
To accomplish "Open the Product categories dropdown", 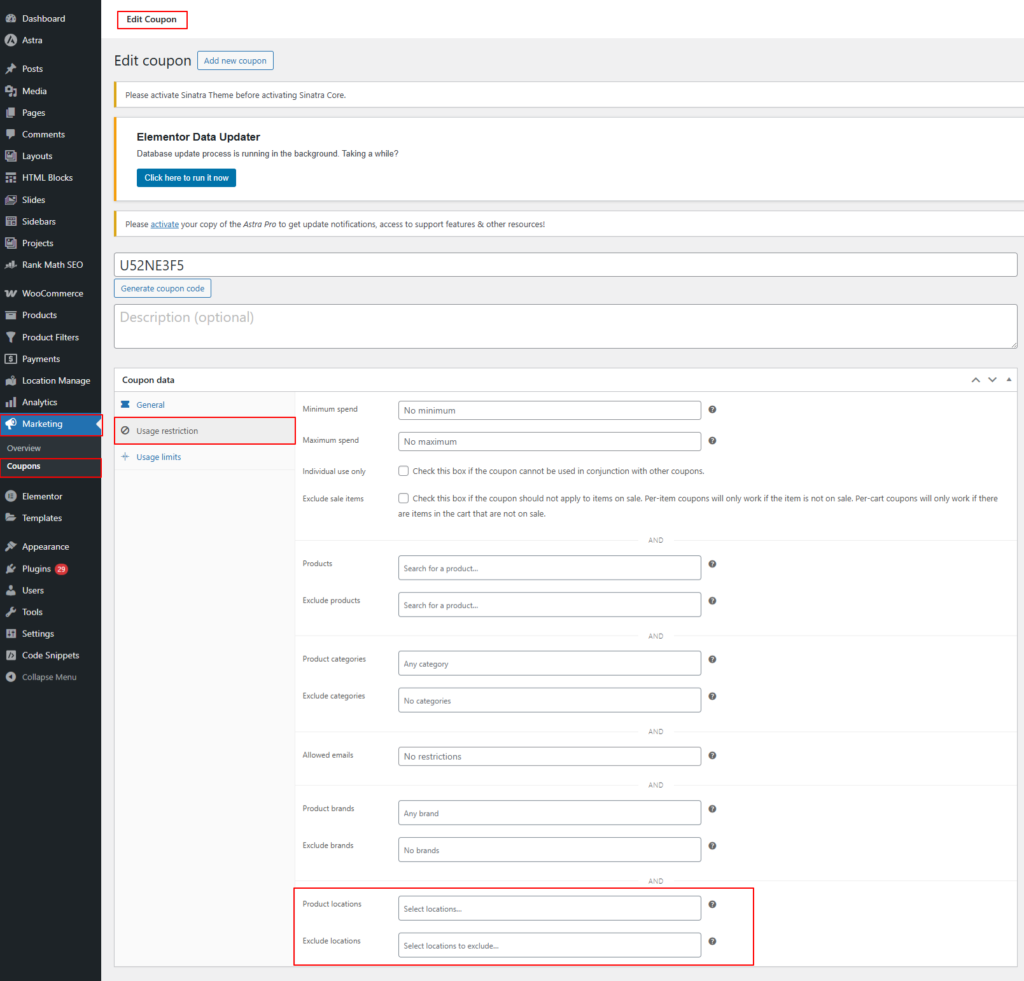I will pos(549,663).
